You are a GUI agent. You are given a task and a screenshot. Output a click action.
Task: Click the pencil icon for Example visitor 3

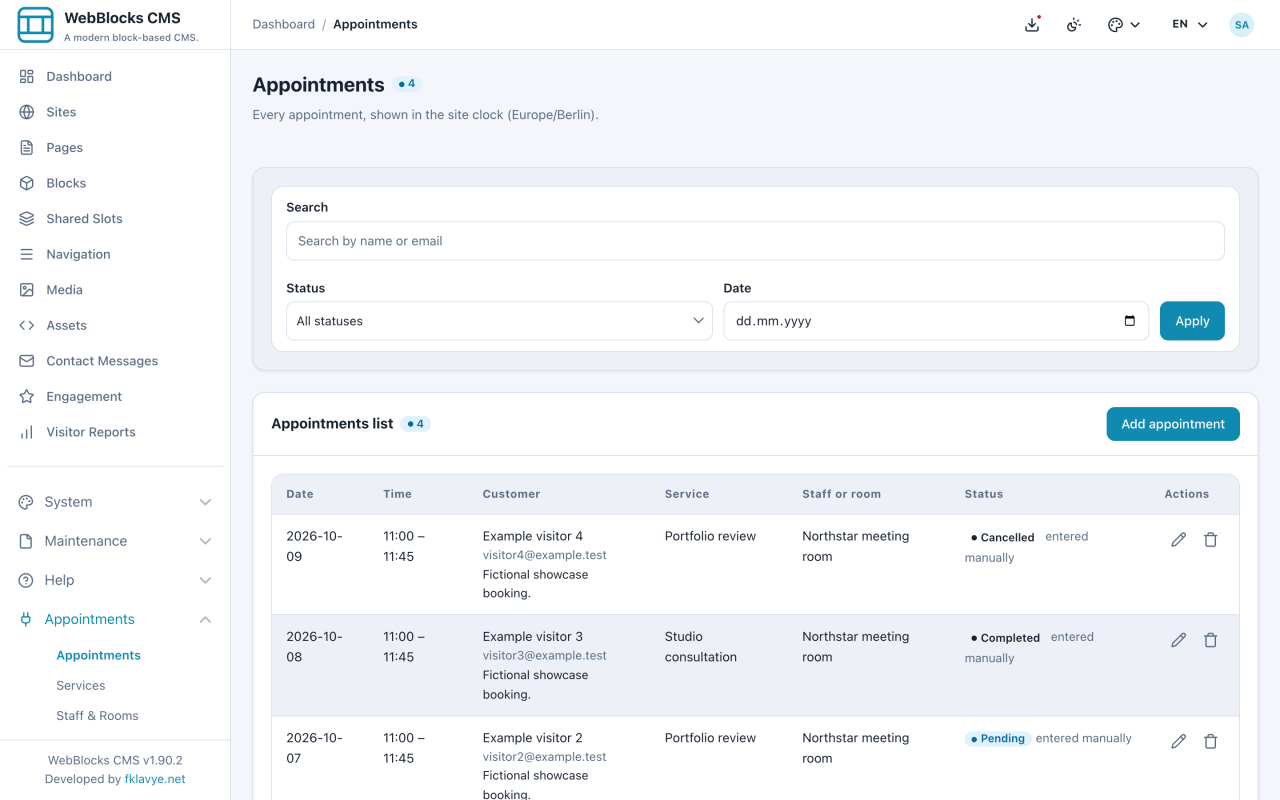(1179, 640)
